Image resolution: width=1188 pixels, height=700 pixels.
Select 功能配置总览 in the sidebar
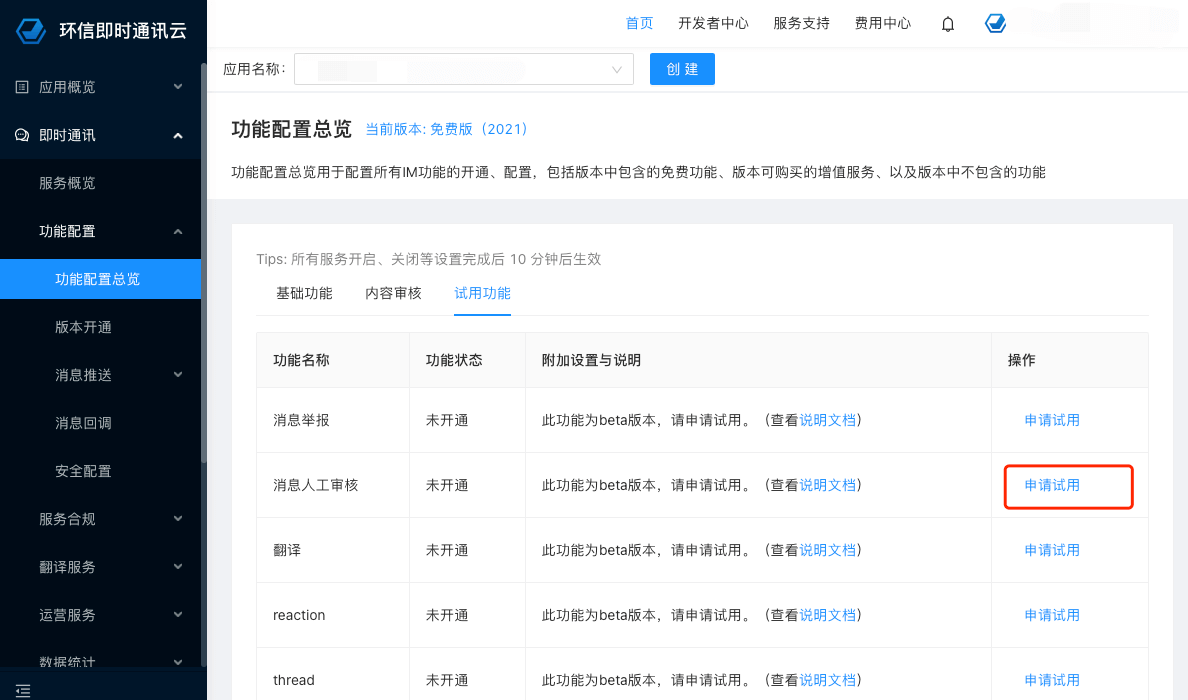pyautogui.click(x=100, y=279)
